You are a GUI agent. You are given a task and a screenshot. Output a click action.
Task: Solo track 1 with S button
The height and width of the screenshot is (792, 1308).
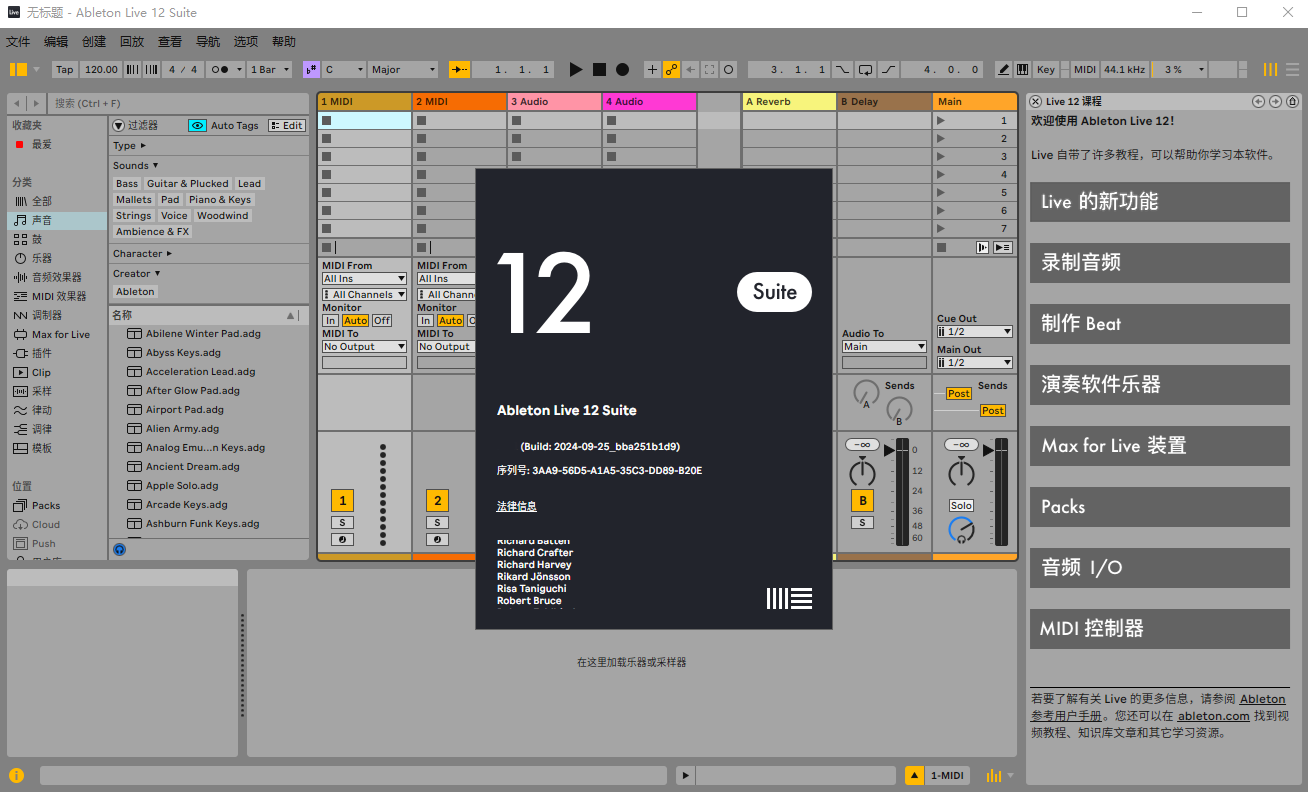tap(342, 523)
